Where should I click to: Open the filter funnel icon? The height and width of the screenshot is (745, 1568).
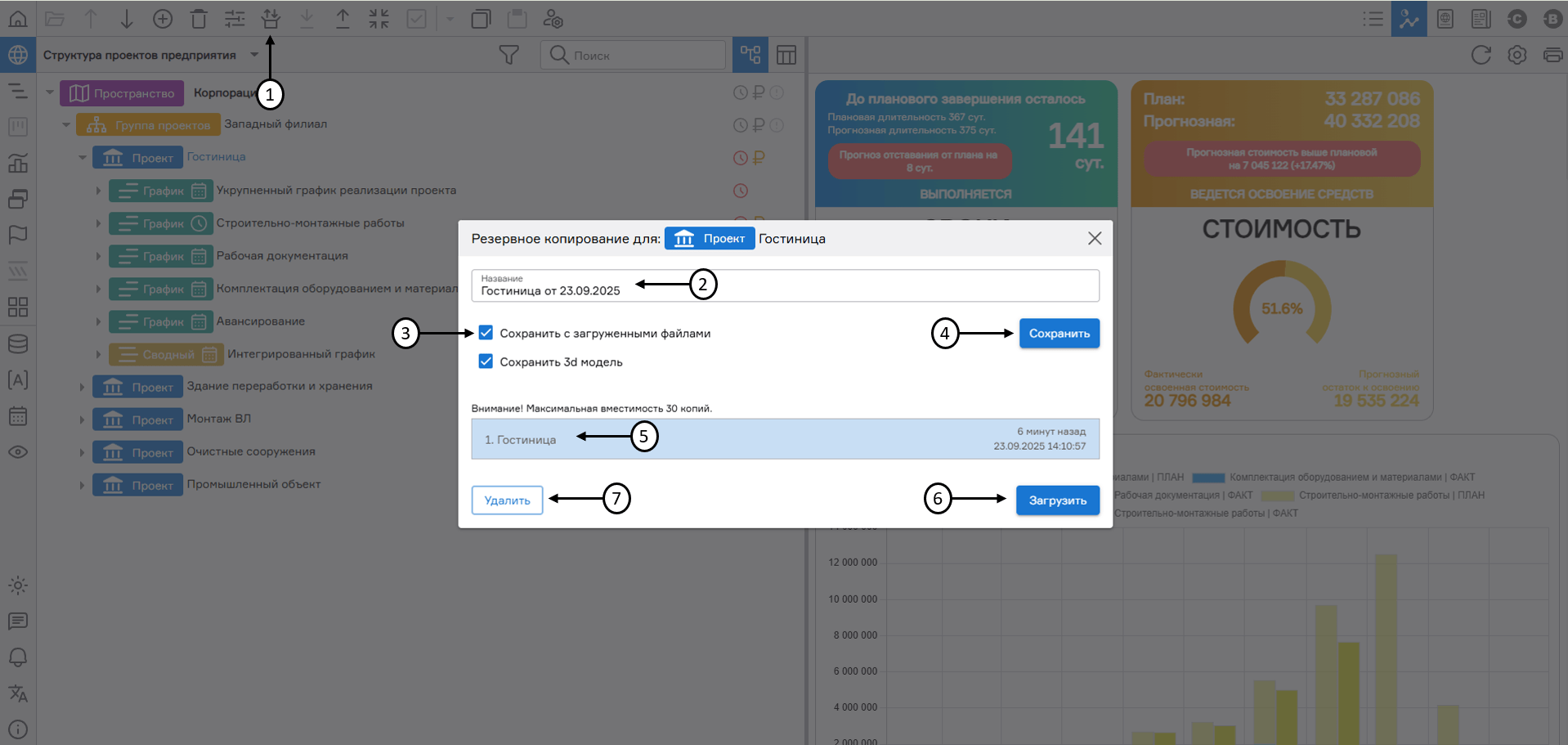tap(508, 55)
